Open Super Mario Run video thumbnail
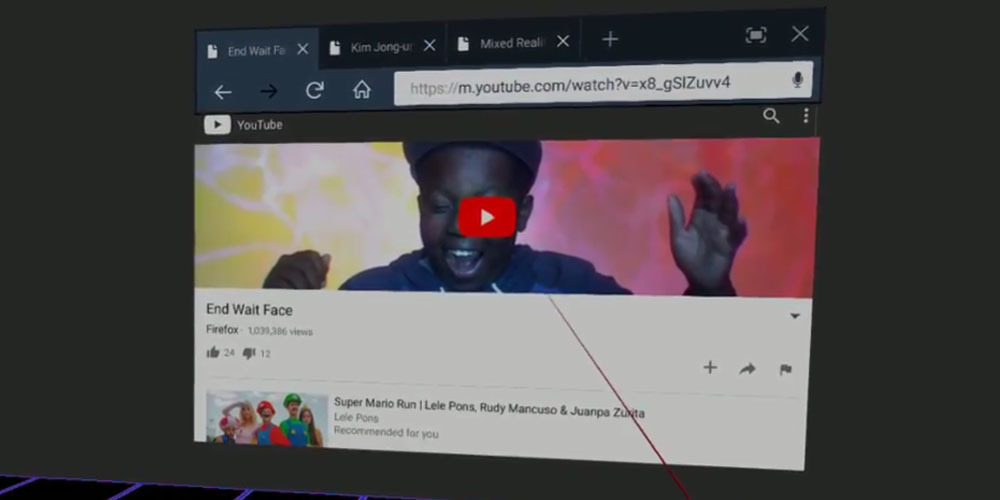1000x500 pixels. [267, 418]
